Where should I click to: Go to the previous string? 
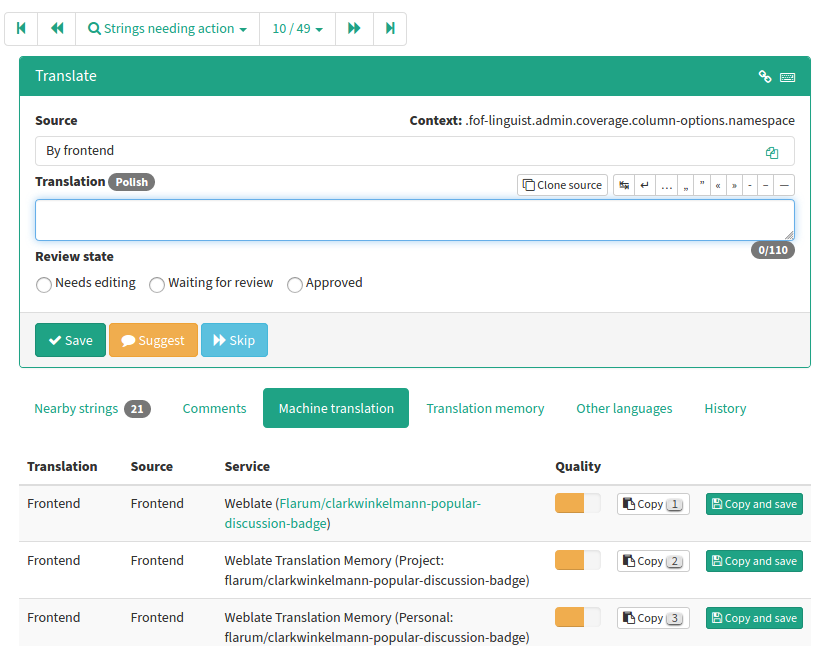click(x=57, y=28)
